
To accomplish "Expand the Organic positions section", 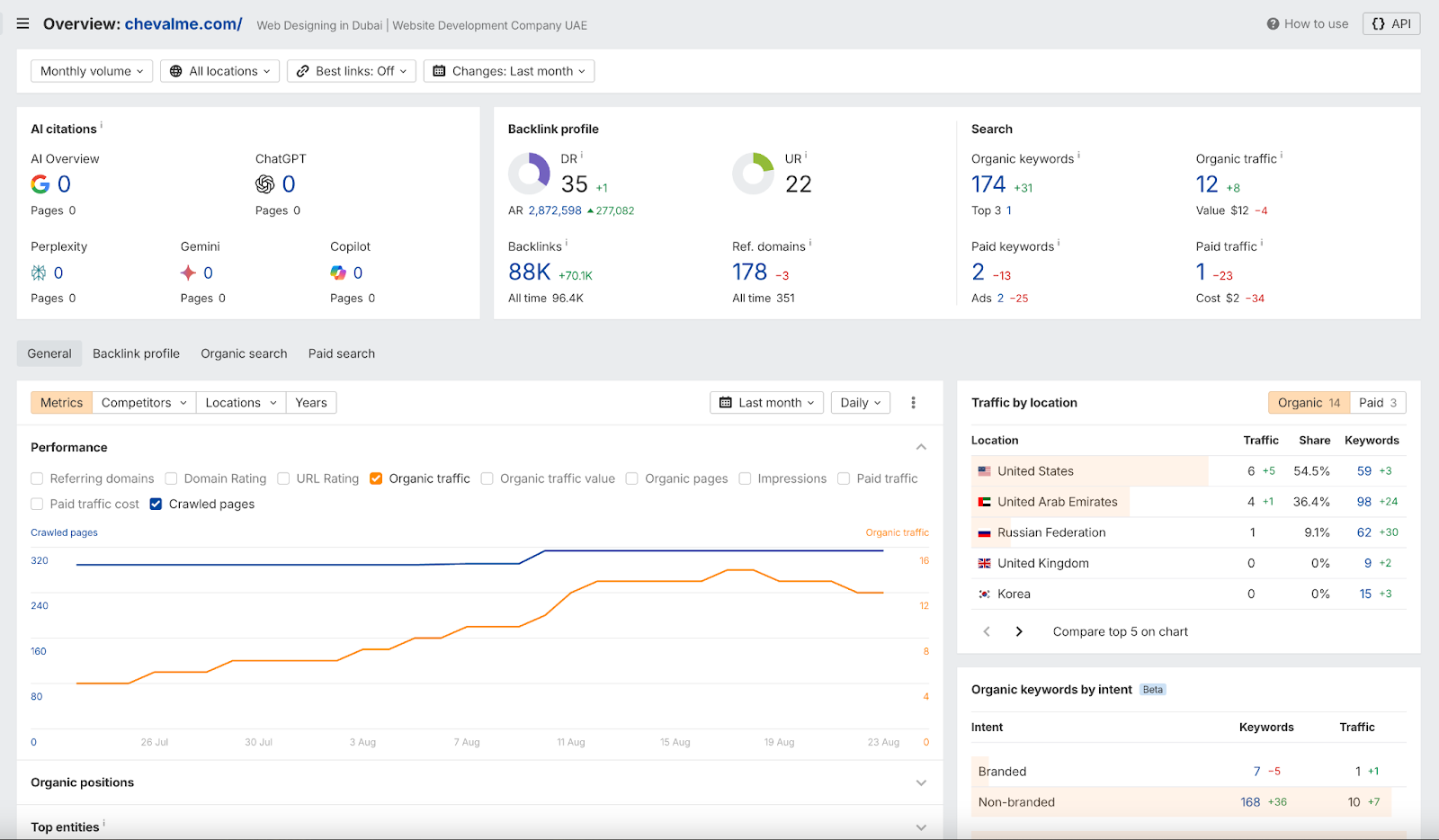I will pos(921,782).
